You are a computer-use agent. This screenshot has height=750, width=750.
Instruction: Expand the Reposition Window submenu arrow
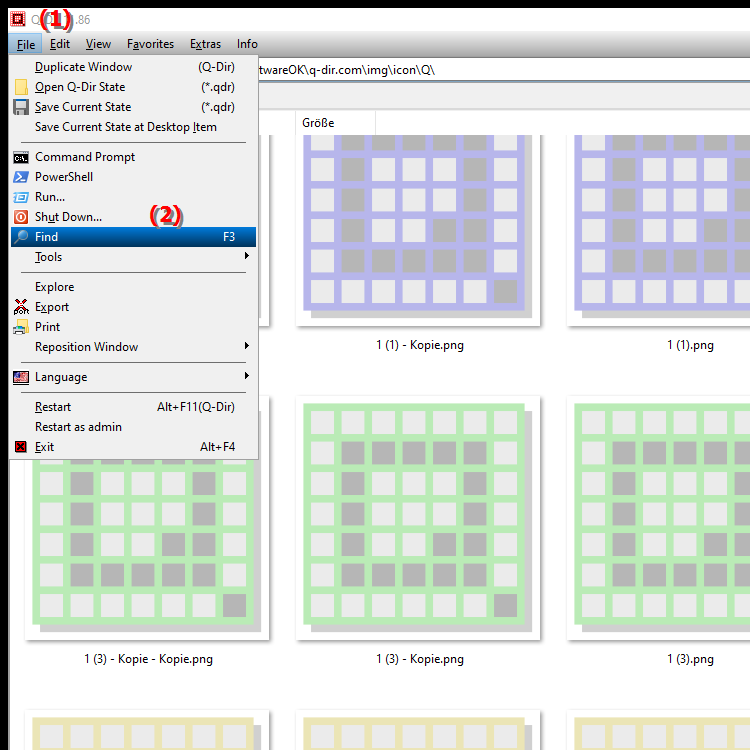click(246, 346)
